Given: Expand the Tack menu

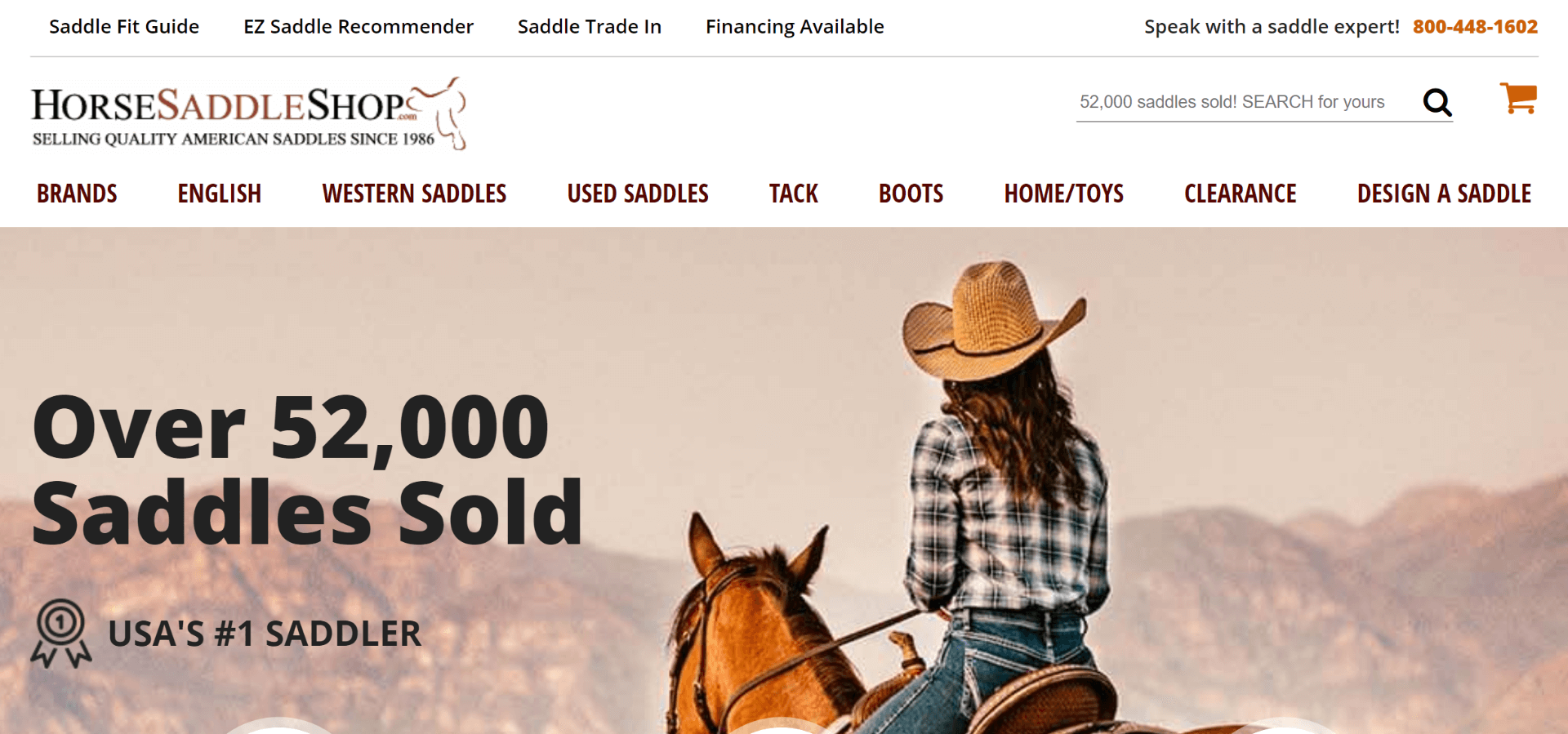Looking at the screenshot, I should pyautogui.click(x=794, y=194).
